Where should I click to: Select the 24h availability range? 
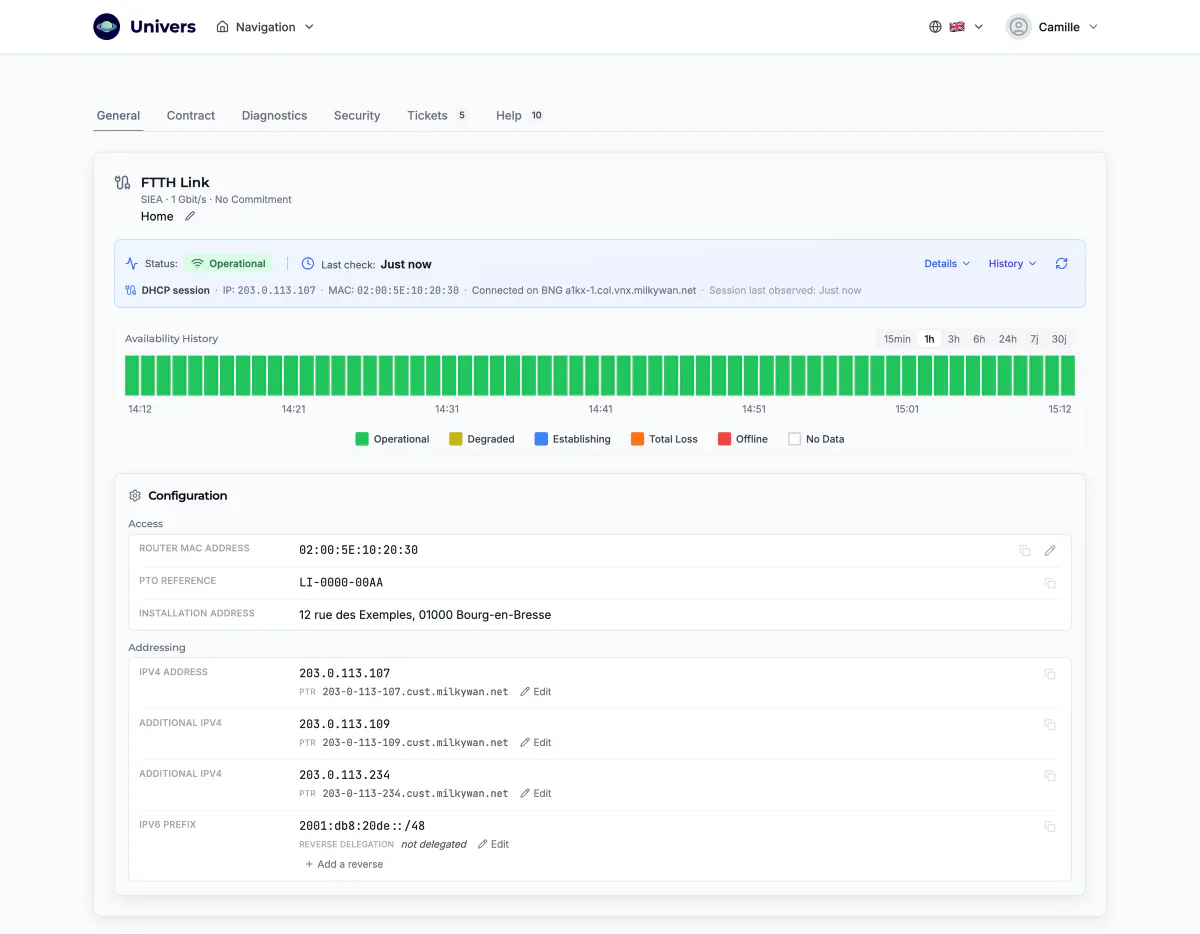[1008, 339]
